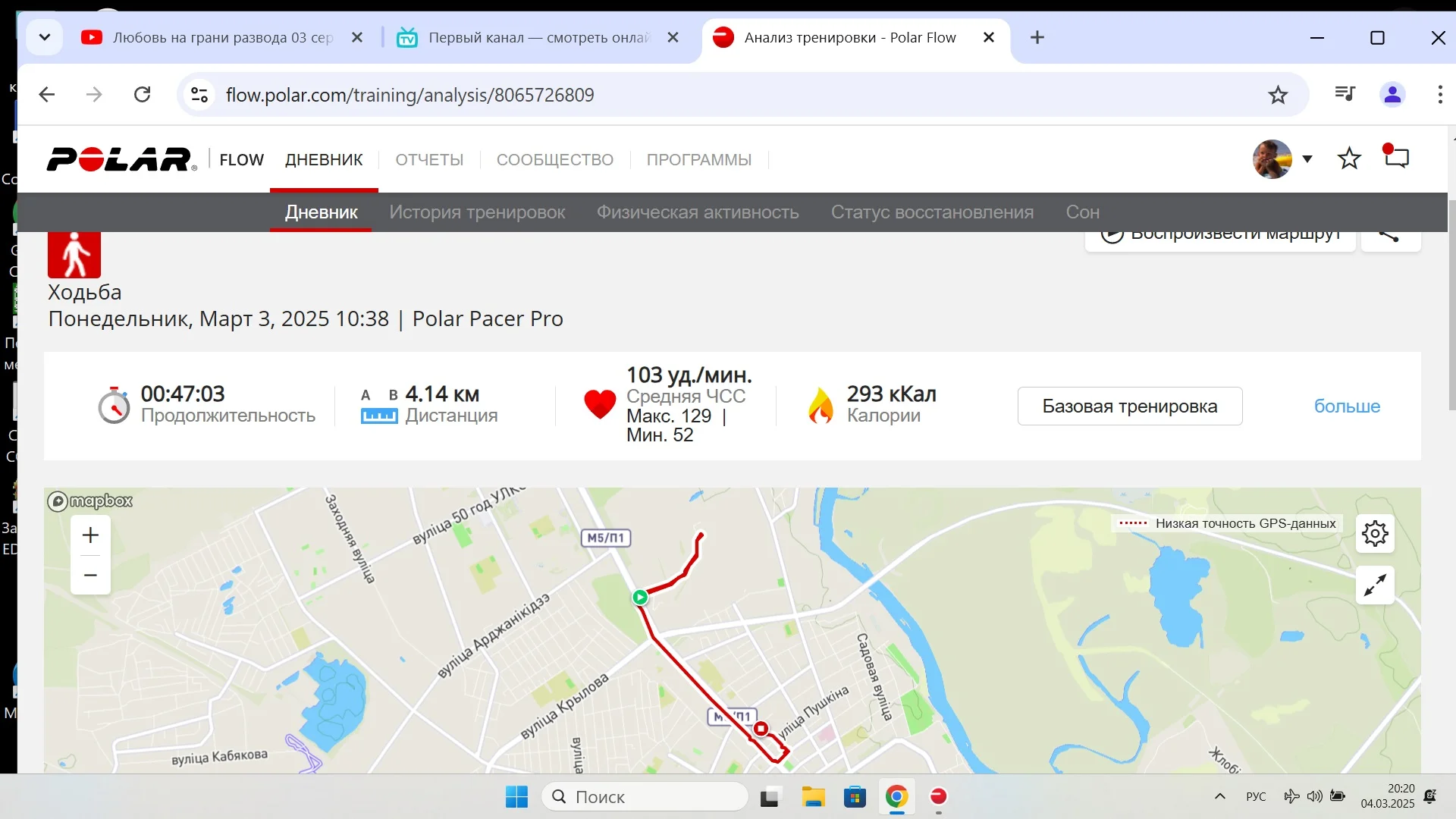Click the Базовая тренировка button

tap(1129, 406)
